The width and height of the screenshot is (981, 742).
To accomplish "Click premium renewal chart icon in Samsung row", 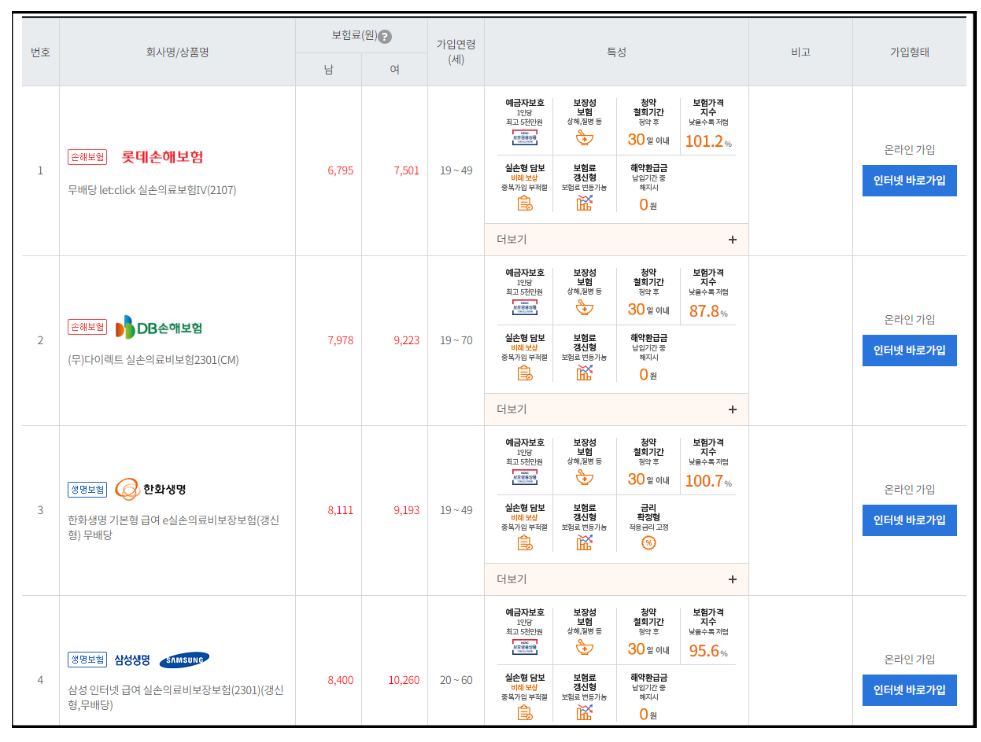I will click(584, 712).
